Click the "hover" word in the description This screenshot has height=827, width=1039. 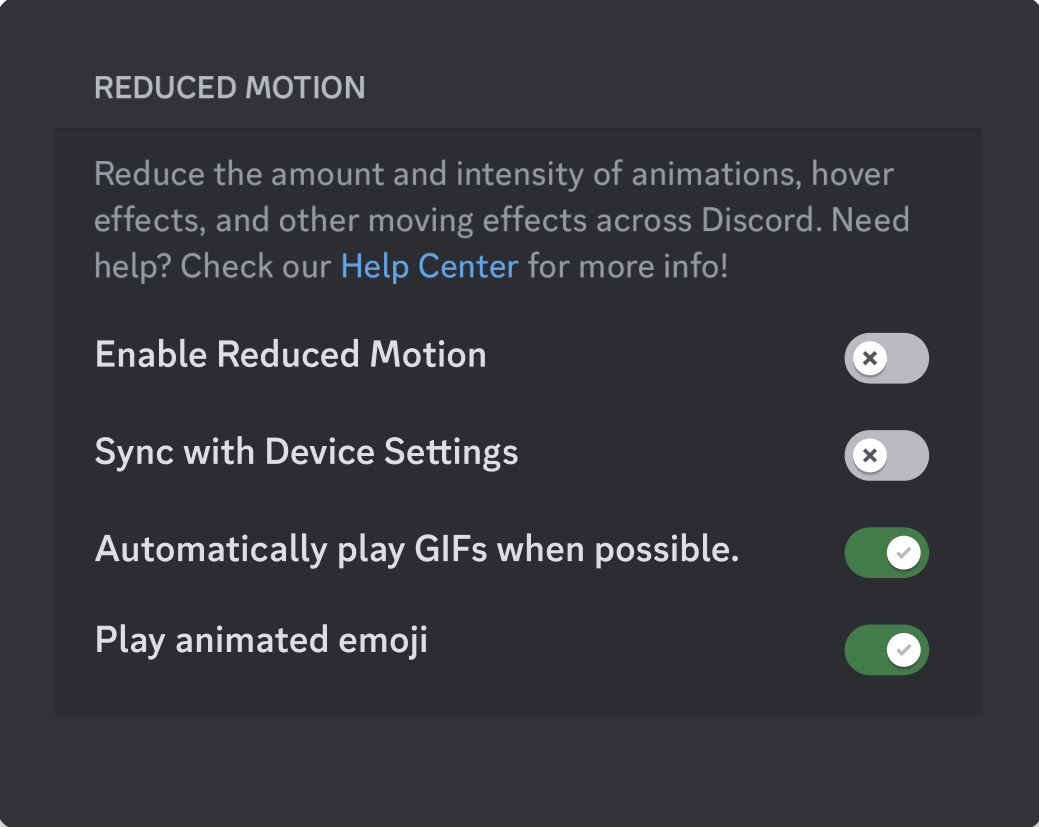852,174
